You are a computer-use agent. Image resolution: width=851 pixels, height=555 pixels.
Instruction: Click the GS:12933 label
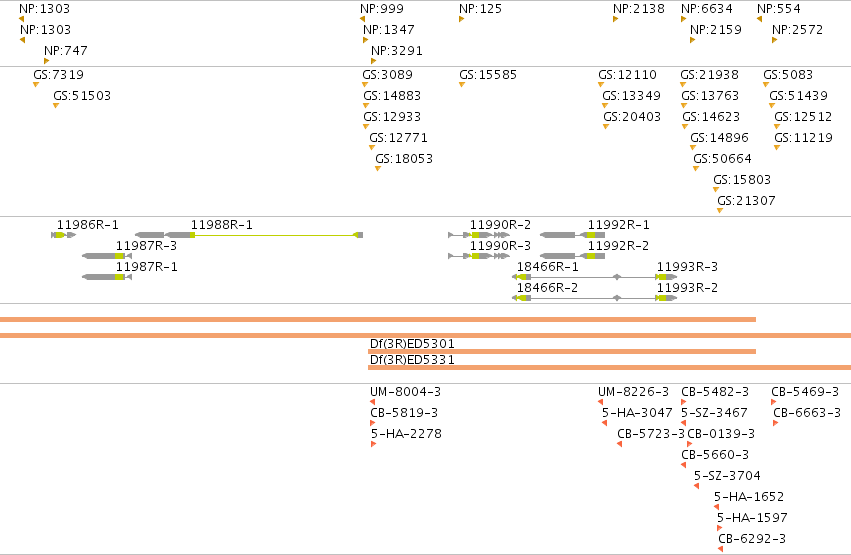(392, 117)
